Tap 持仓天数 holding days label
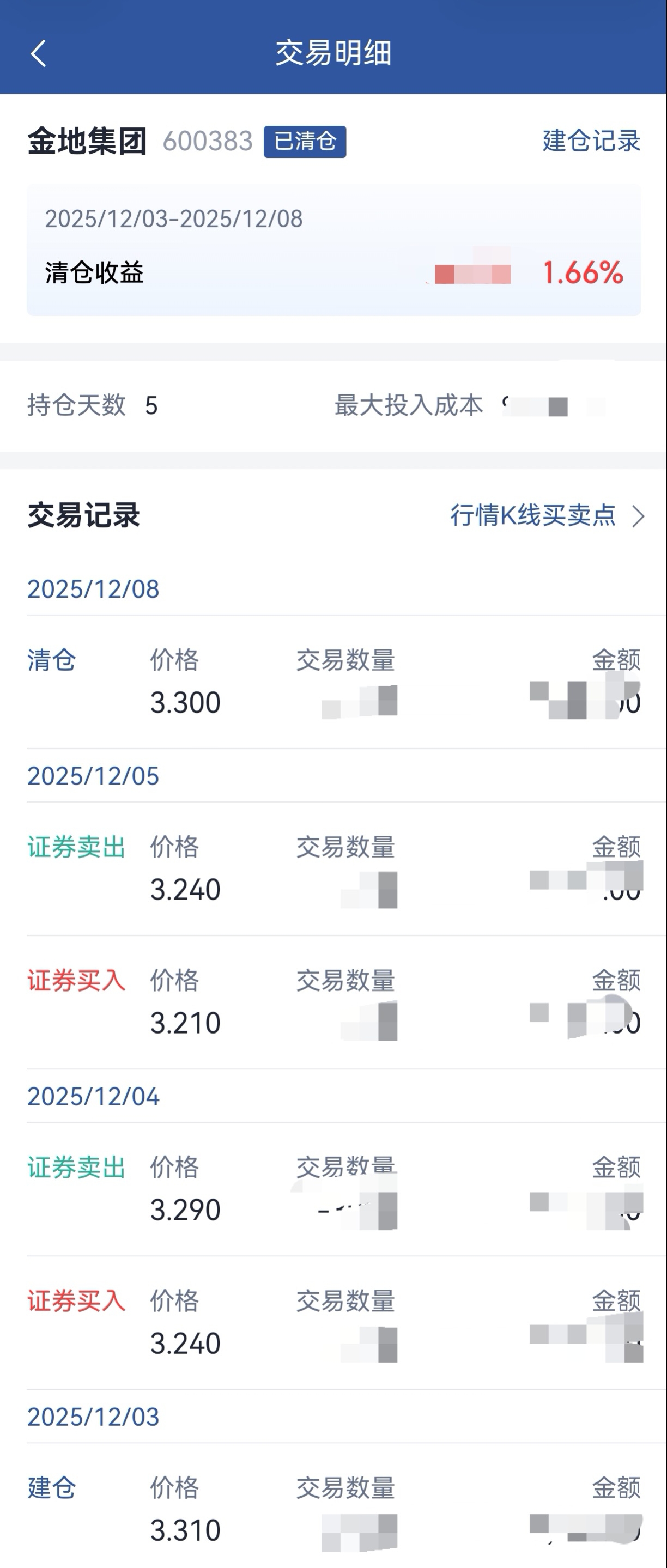Viewport: 667px width, 1568px height. click(76, 405)
